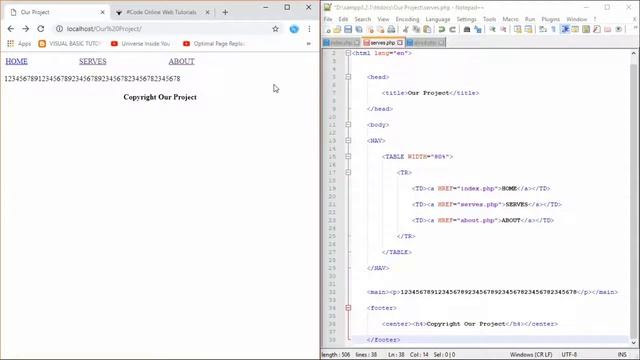
Task: Undo last edit with Undo icon
Action: pos(441,29)
